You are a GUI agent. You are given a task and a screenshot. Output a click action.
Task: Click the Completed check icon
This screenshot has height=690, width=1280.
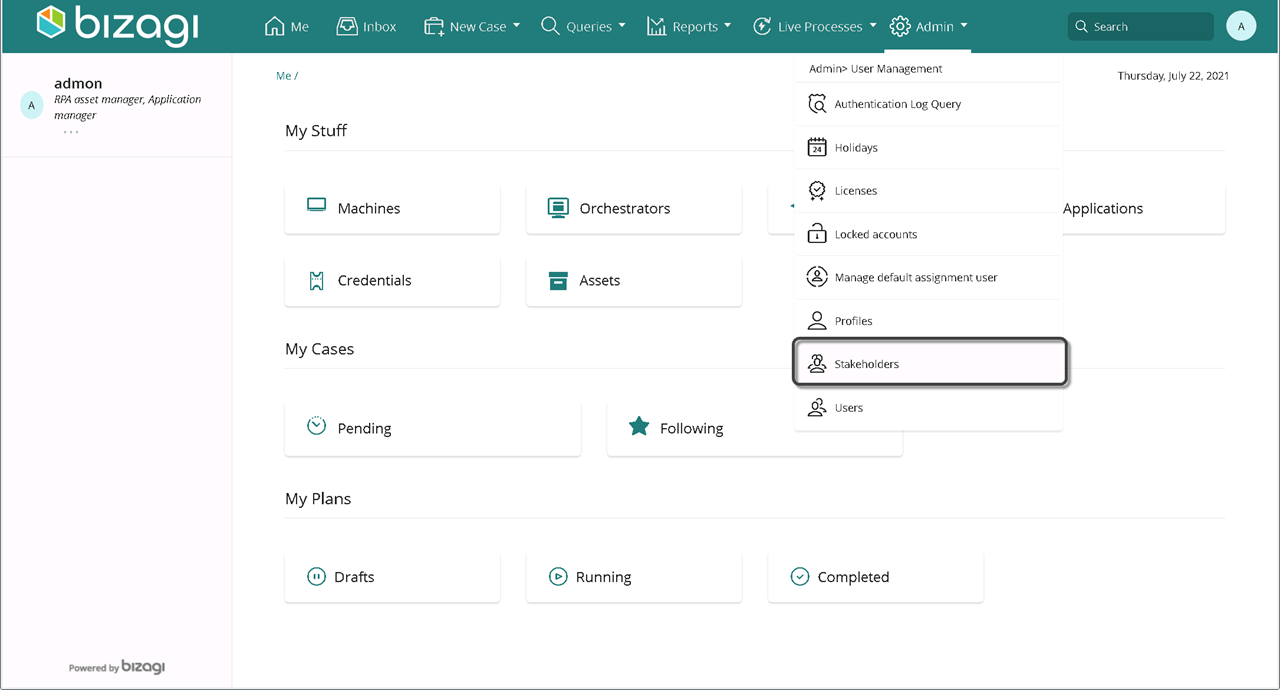[800, 576]
